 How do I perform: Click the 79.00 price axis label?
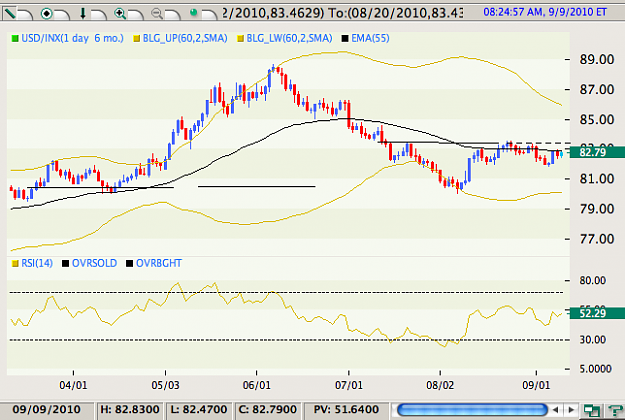click(597, 209)
